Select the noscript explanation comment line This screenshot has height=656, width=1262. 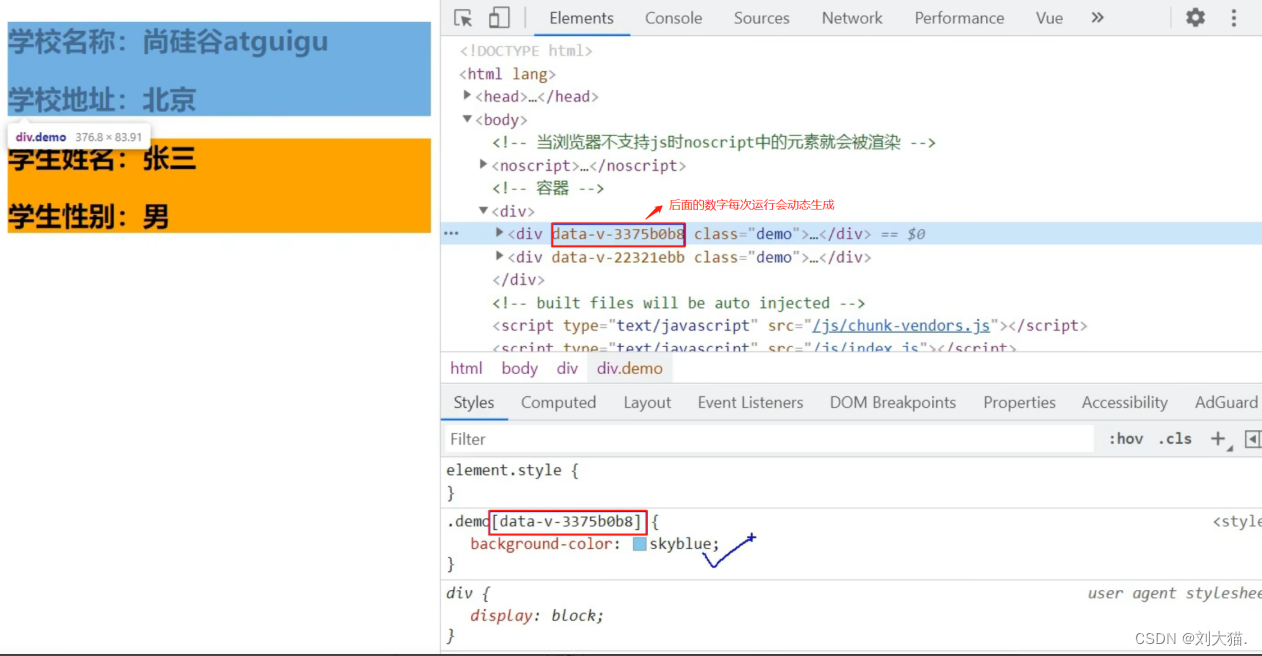[x=714, y=142]
